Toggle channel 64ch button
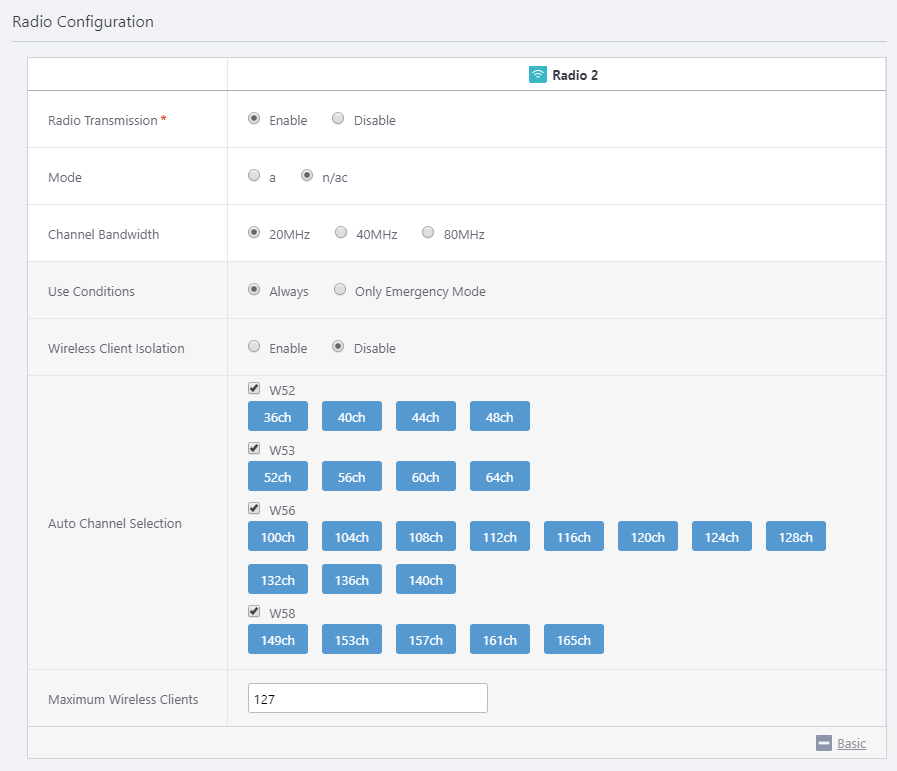This screenshot has width=897, height=771. coord(499,476)
